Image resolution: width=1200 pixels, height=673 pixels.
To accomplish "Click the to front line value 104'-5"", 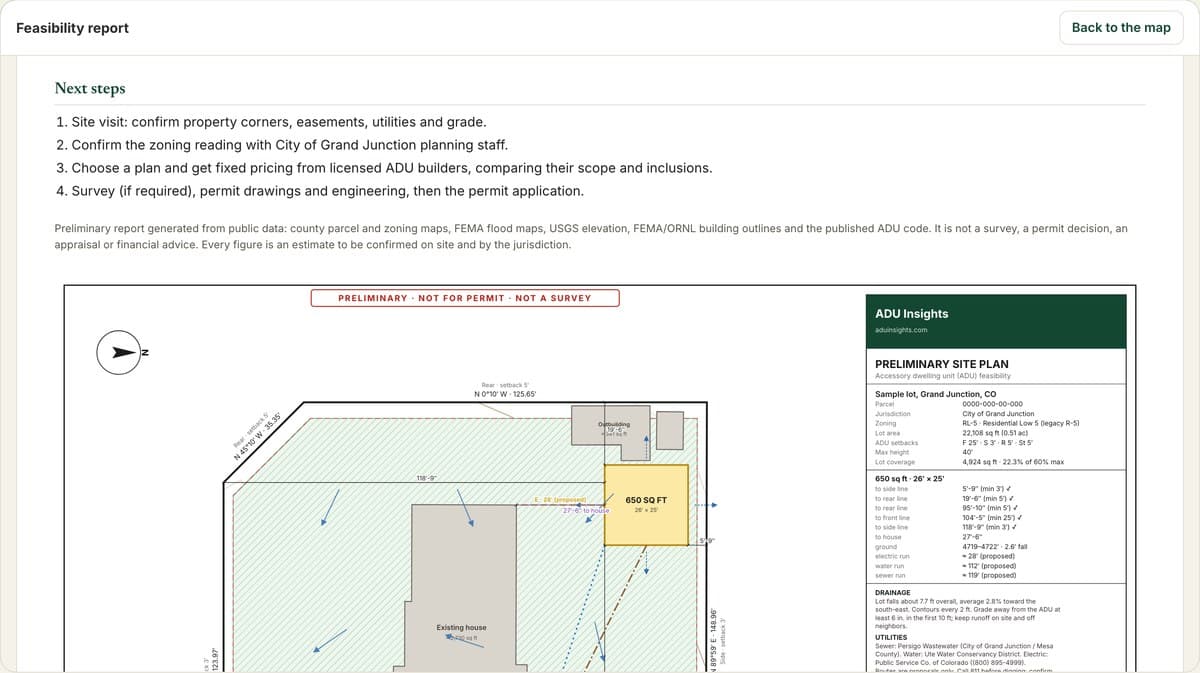I will pos(992,517).
